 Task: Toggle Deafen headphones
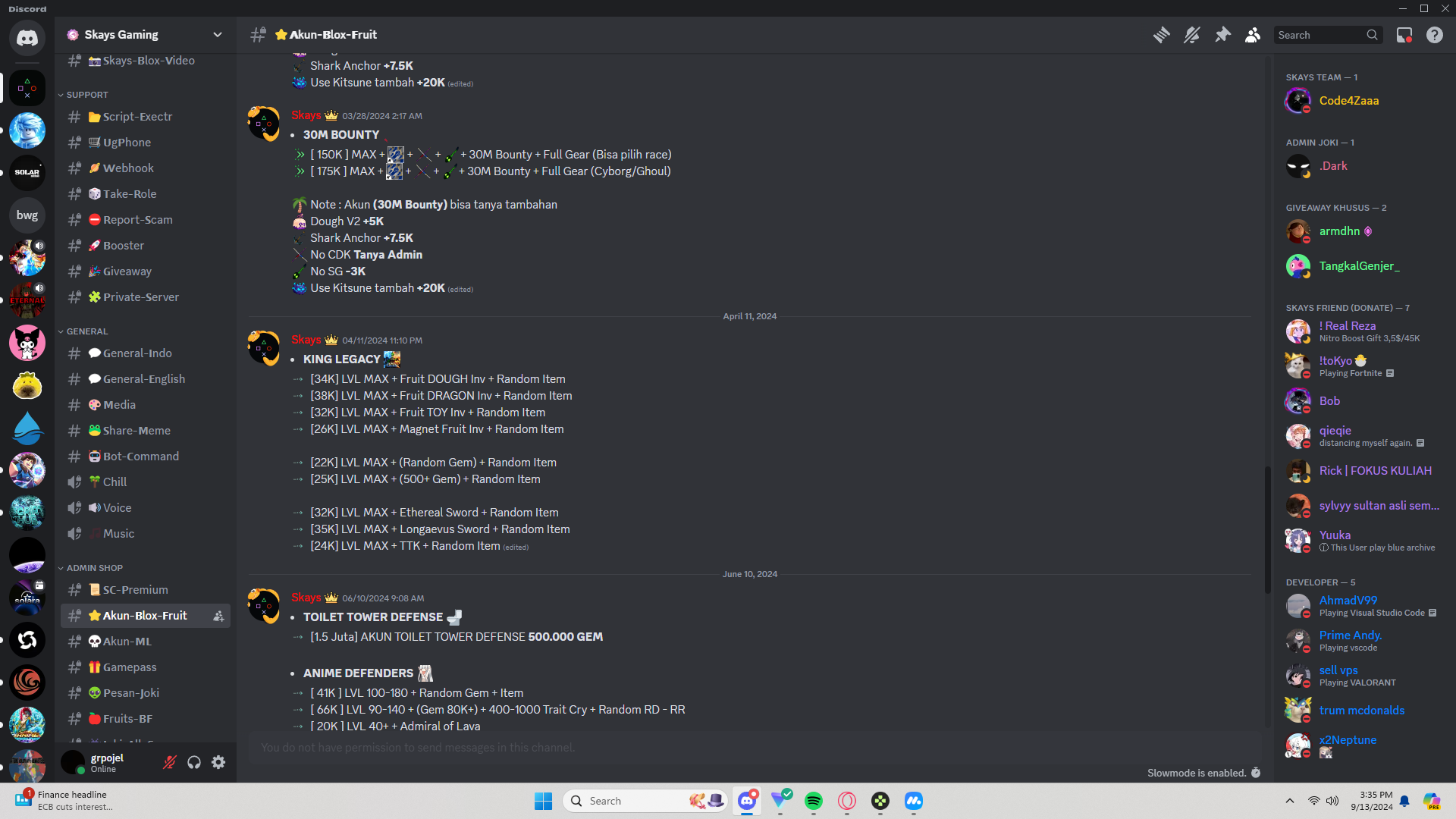[x=194, y=762]
